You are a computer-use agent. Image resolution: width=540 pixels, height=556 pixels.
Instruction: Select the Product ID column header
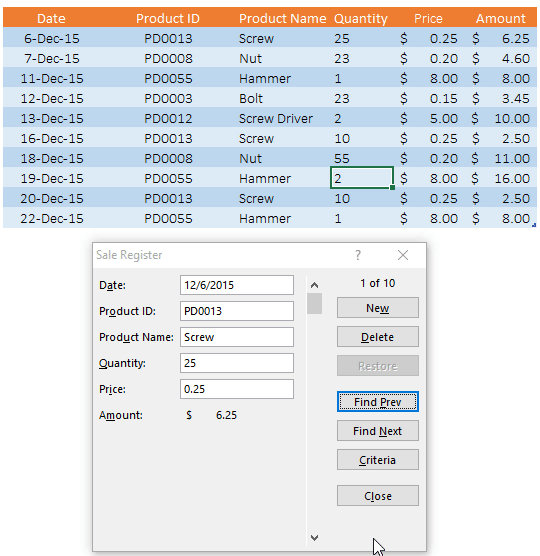(x=168, y=18)
